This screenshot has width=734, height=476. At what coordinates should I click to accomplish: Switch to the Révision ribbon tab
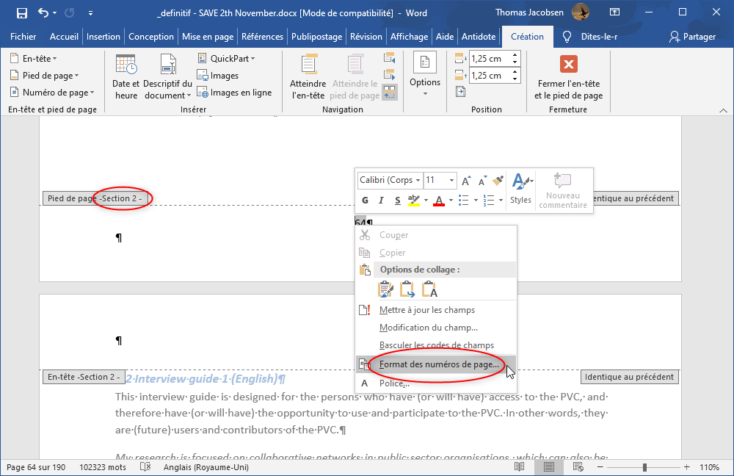tap(366, 36)
